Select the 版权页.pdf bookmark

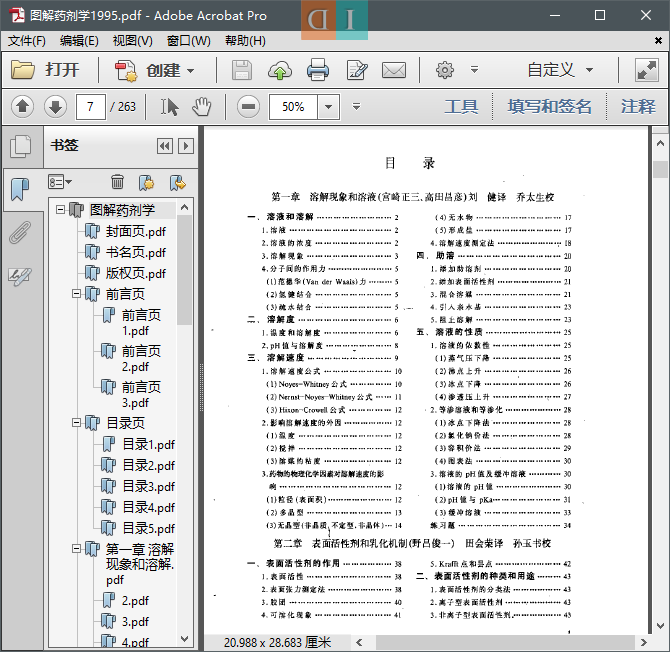(x=135, y=273)
